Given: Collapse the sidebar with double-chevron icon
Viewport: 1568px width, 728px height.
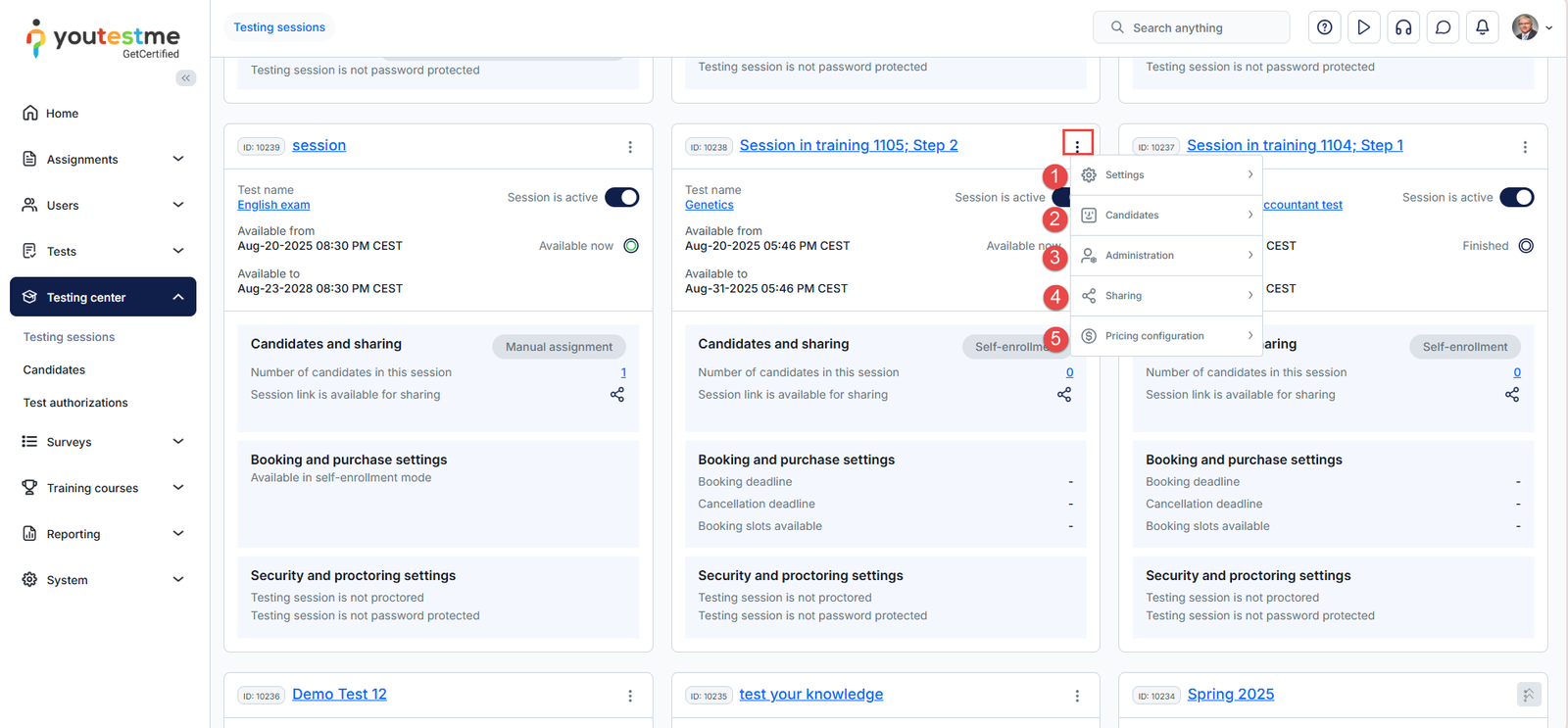Looking at the screenshot, I should coord(185,77).
